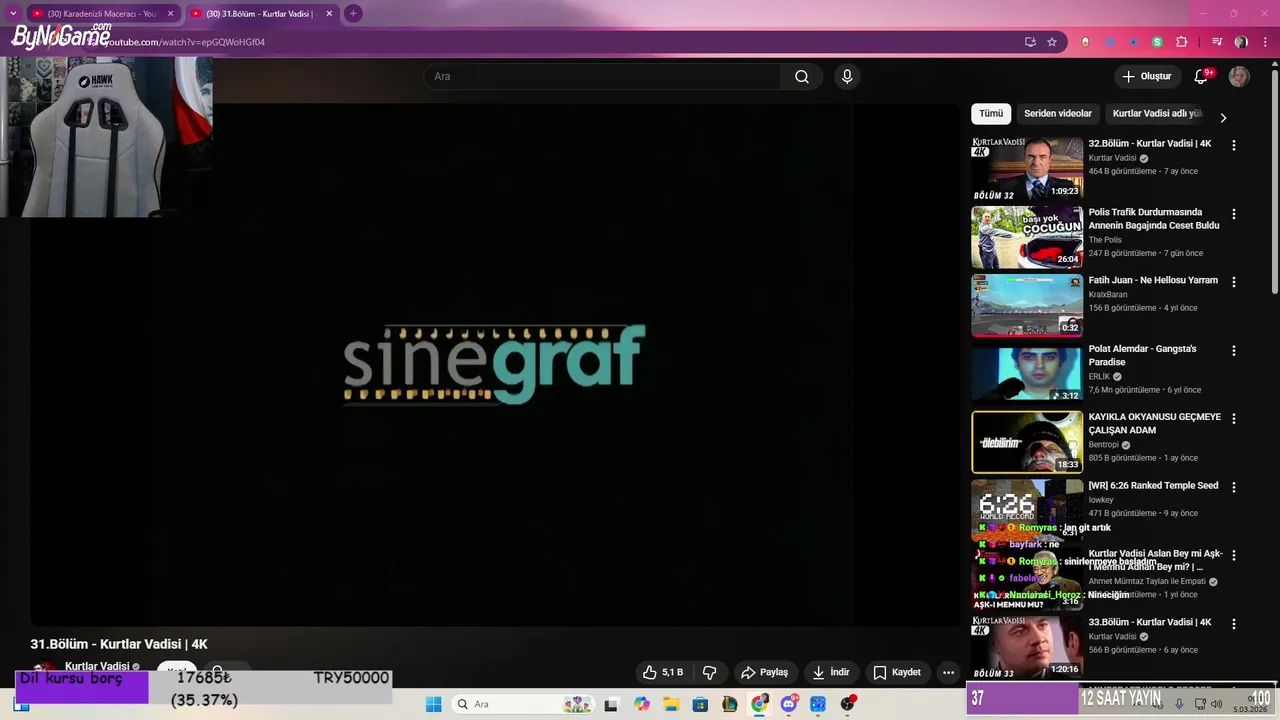Open options for 33.Bölüm video
Viewport: 1280px width, 720px height.
[1233, 624]
